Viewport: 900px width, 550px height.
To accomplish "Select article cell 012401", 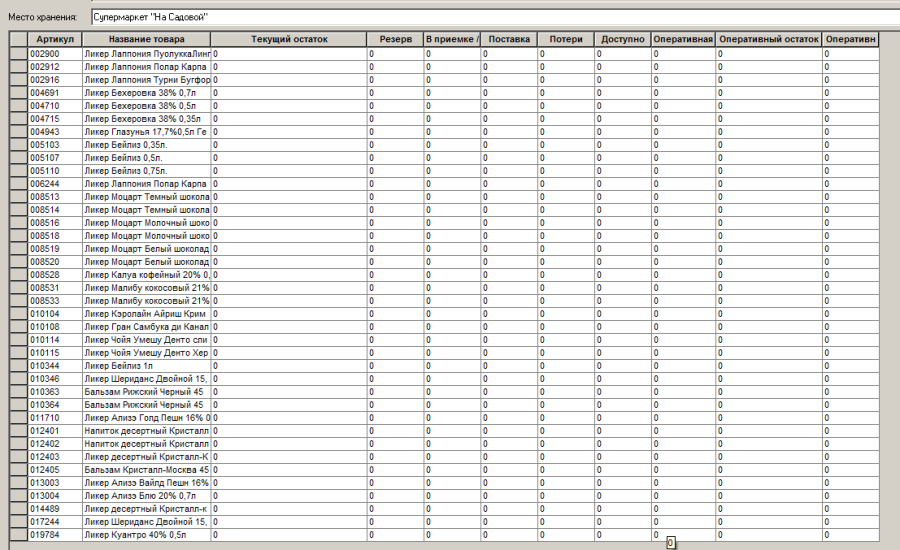I will tap(55, 431).
